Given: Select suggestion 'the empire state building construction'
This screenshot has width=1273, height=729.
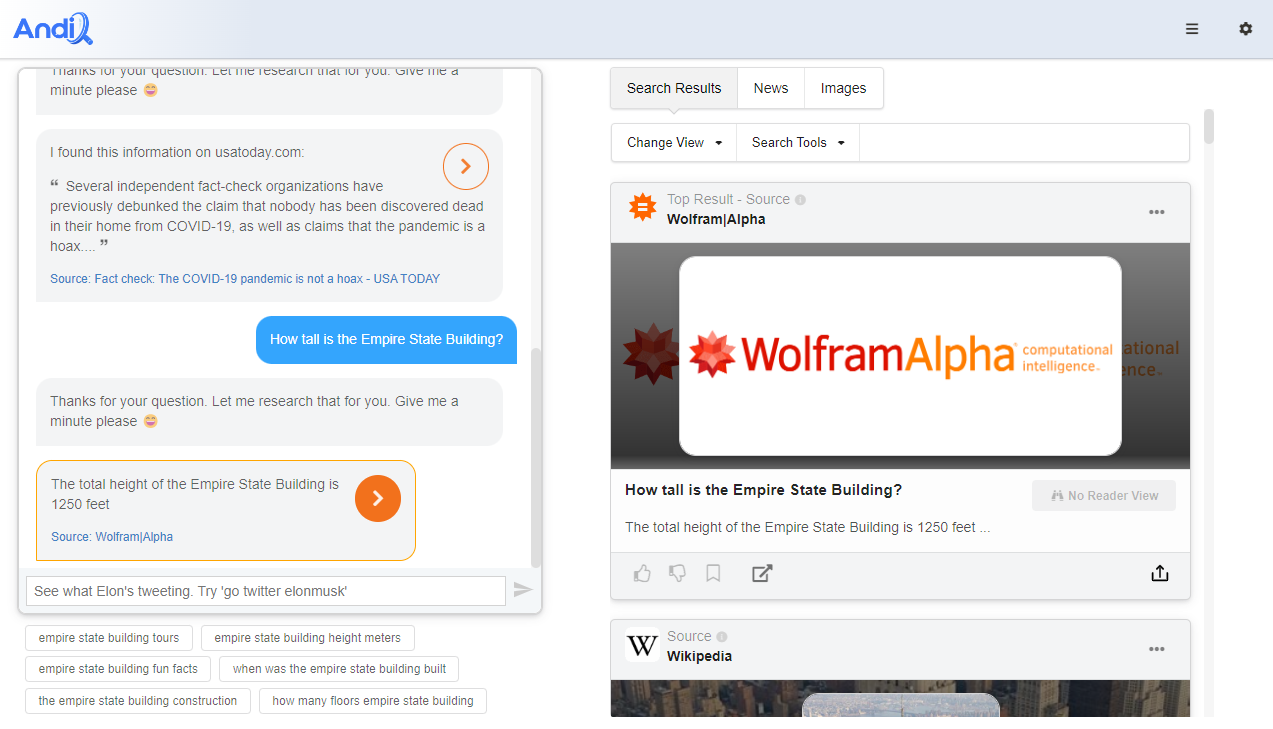Looking at the screenshot, I should (x=138, y=701).
